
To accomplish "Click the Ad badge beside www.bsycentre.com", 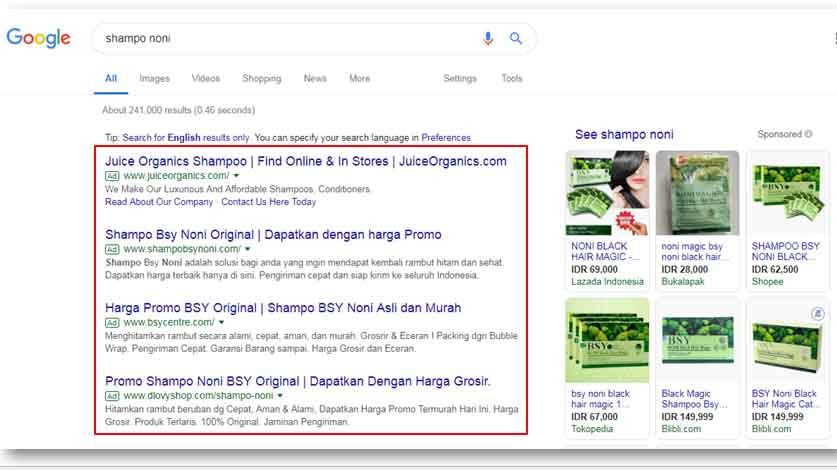I will 112,323.
